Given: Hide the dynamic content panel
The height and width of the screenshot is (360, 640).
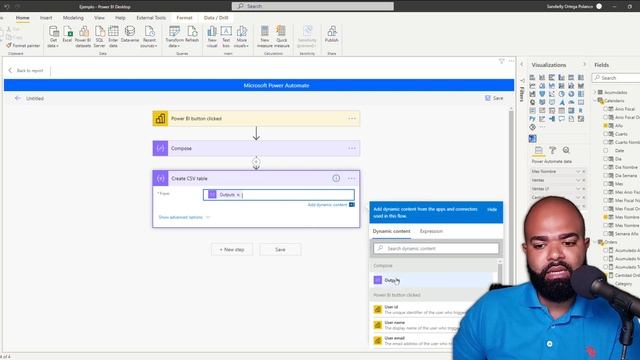Looking at the screenshot, I should pyautogui.click(x=492, y=209).
